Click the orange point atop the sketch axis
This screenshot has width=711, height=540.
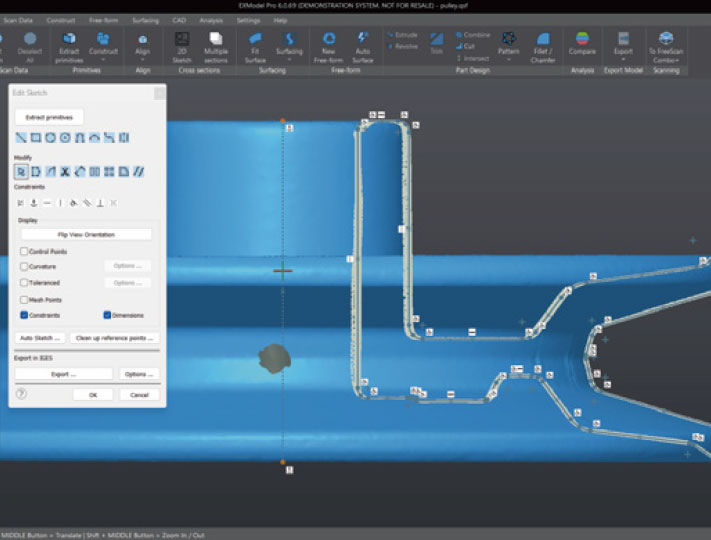point(283,121)
